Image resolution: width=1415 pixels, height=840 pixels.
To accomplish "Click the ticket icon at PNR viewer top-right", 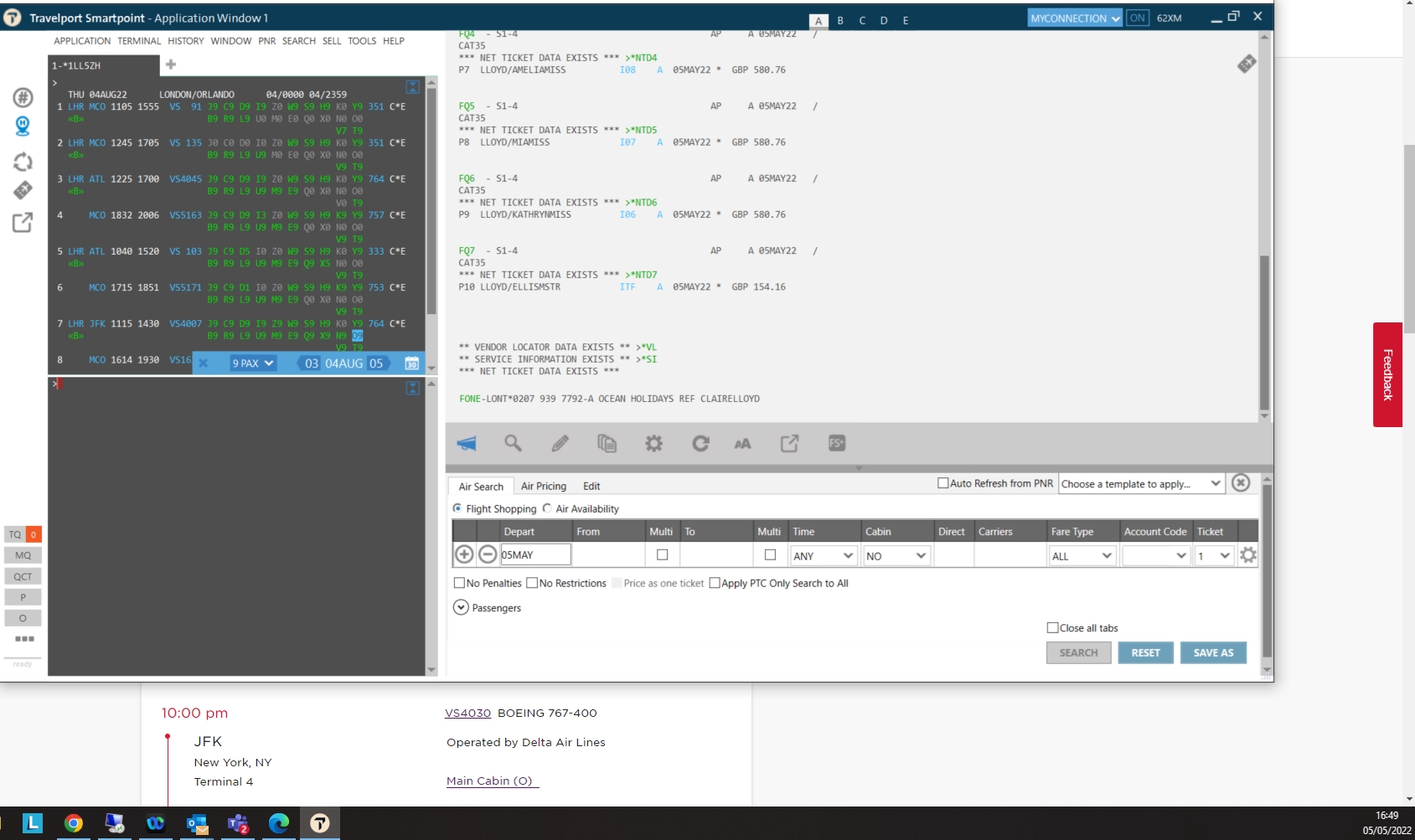I will point(1247,64).
